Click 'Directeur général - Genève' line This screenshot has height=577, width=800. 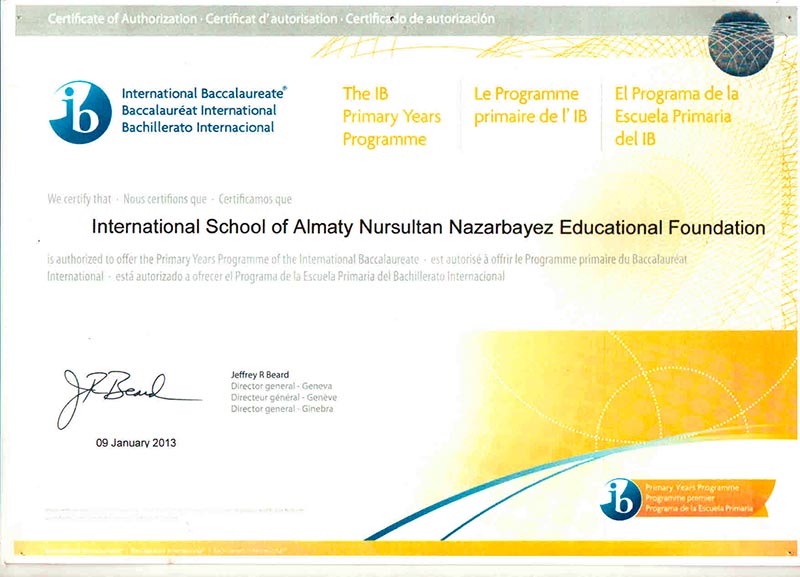(284, 397)
